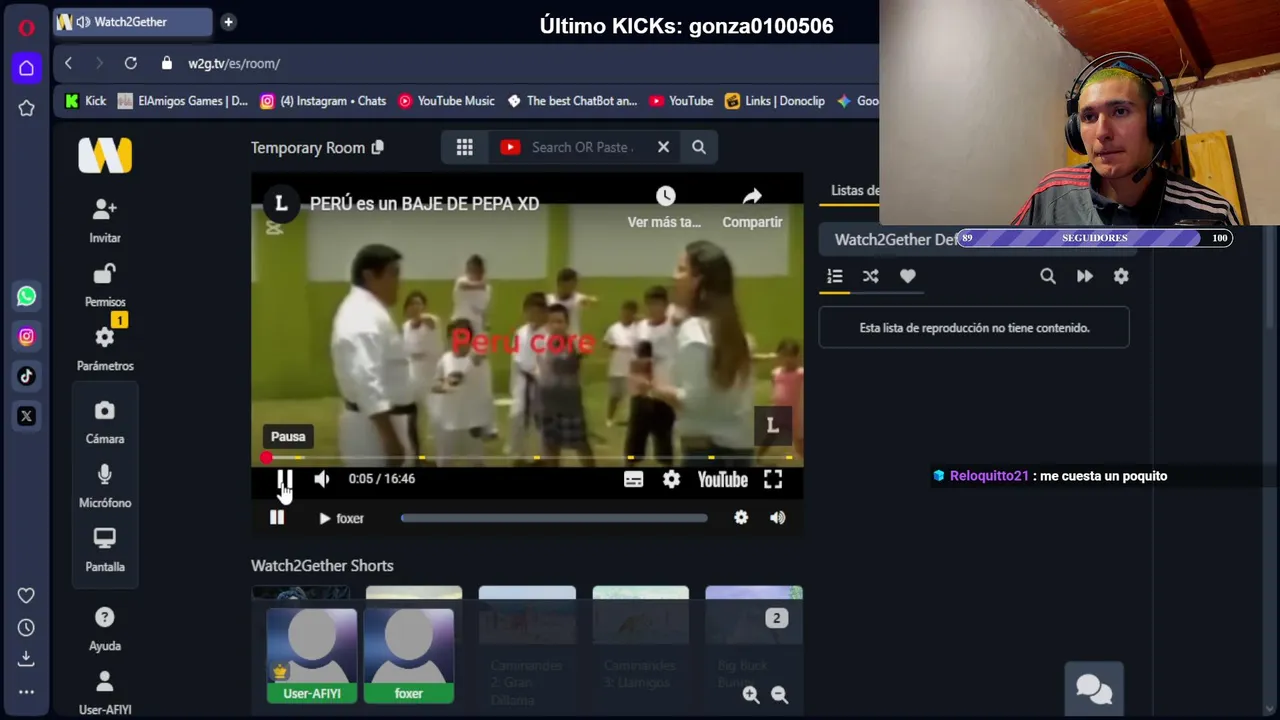Select foxer participant card
The height and width of the screenshot is (720, 1280).
pyautogui.click(x=409, y=655)
